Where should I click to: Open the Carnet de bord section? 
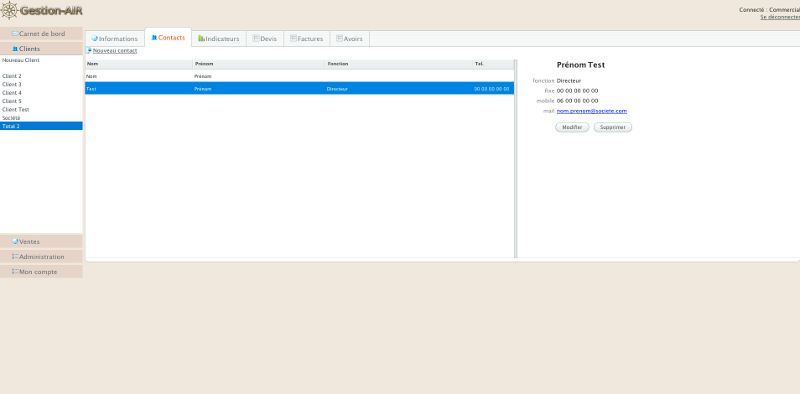[41, 34]
